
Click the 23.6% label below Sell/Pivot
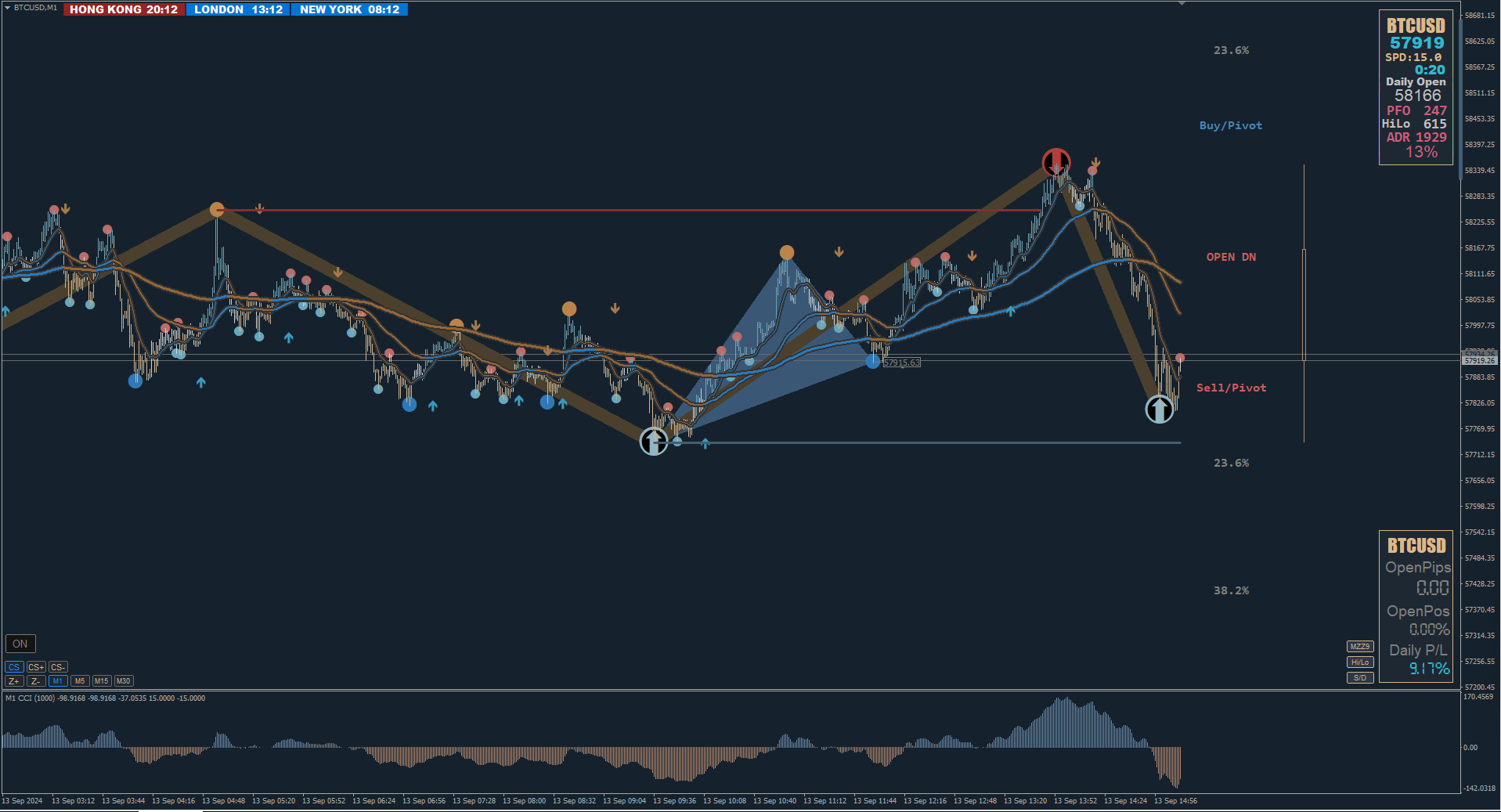[x=1232, y=463]
